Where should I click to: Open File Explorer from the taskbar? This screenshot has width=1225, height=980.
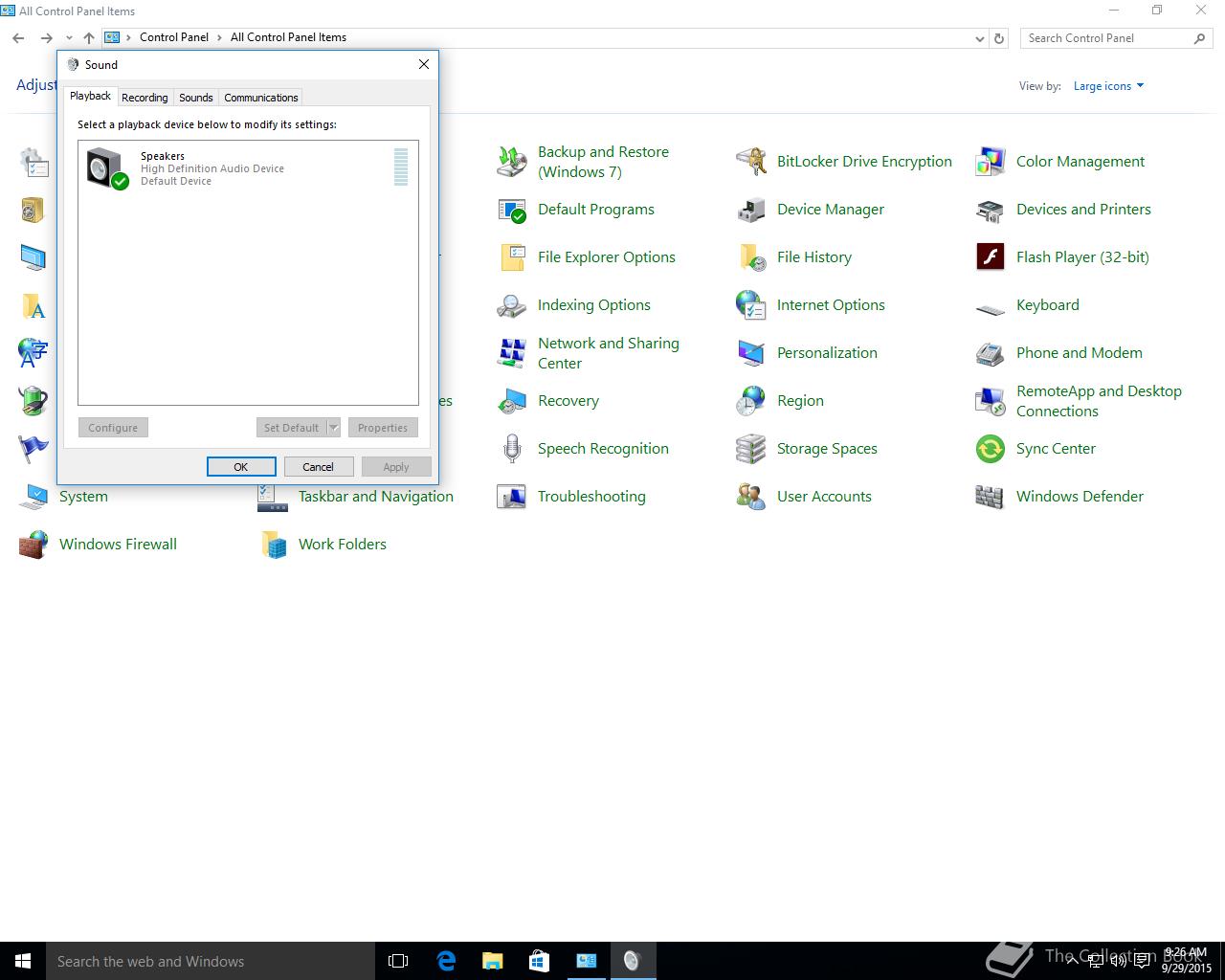click(x=492, y=961)
